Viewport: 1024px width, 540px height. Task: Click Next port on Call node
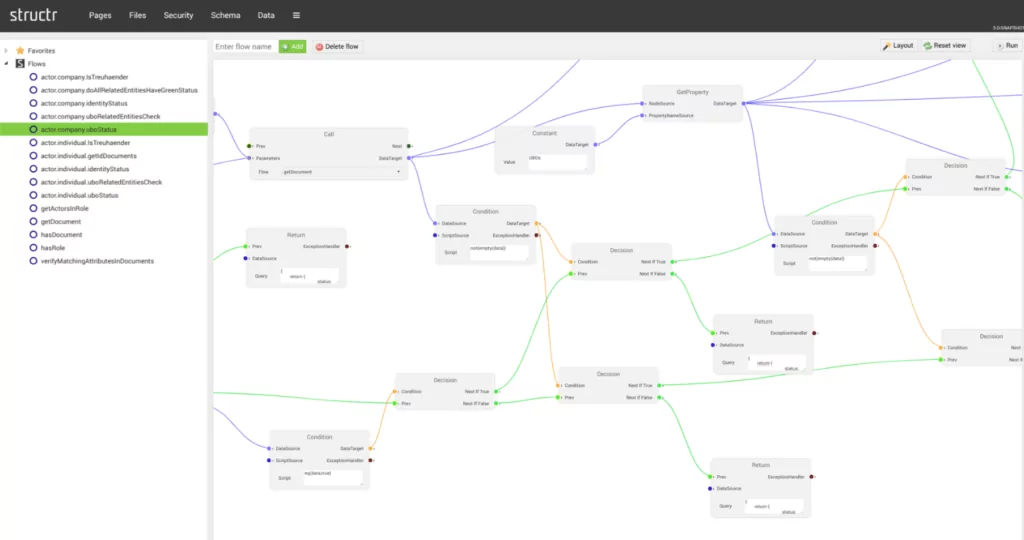tap(409, 146)
